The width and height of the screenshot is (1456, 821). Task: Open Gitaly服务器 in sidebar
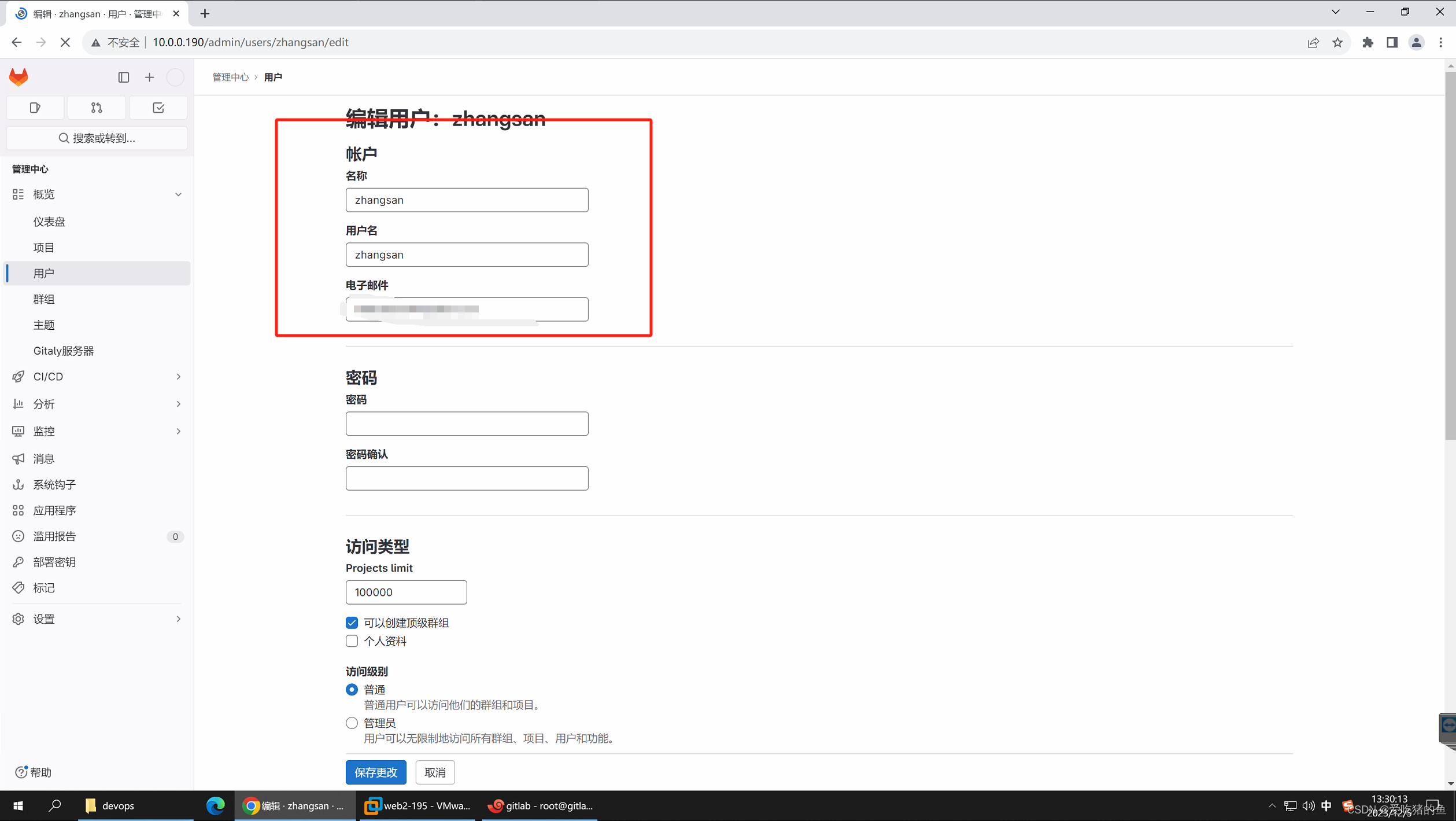click(97, 351)
